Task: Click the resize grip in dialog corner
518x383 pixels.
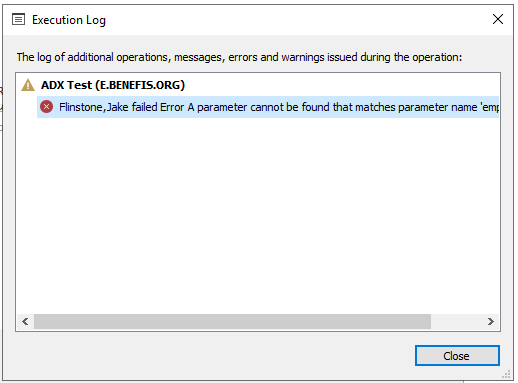Action: pos(506,374)
